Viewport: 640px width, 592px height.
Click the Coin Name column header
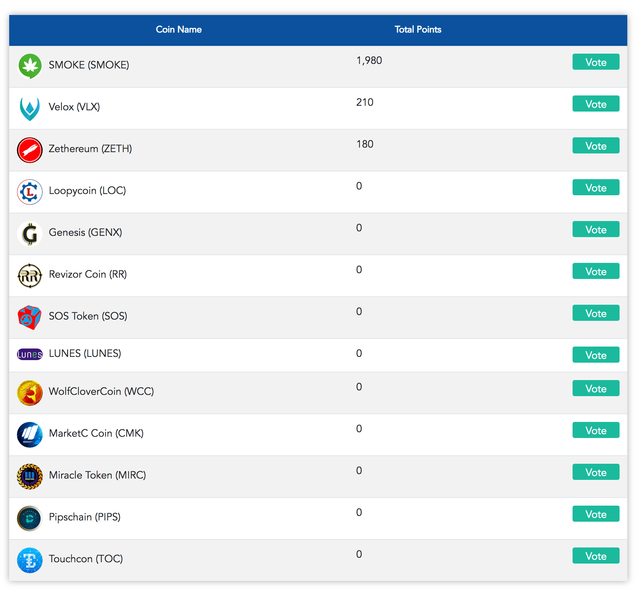click(x=178, y=29)
